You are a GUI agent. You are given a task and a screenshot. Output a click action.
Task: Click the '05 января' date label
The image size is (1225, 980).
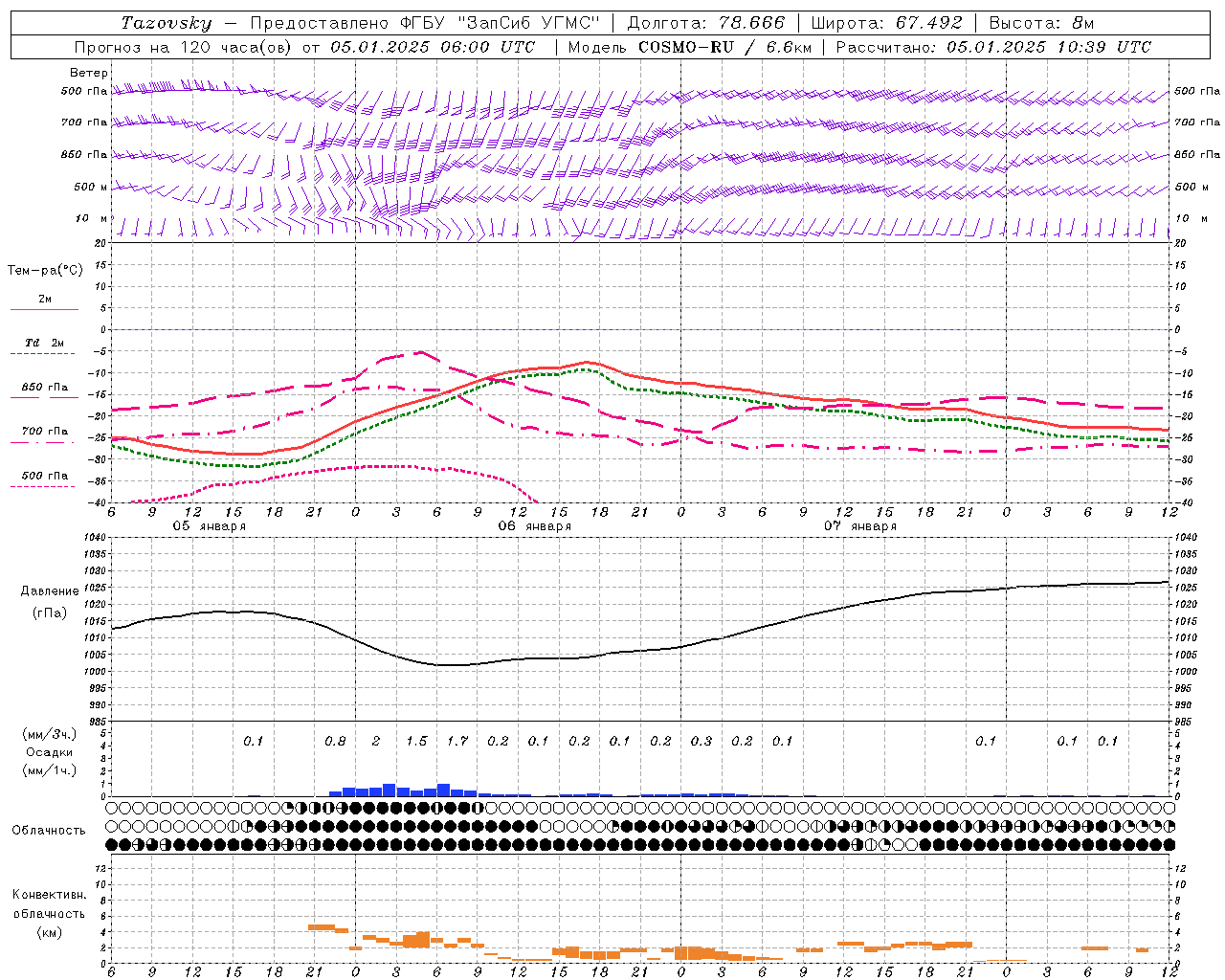pos(209,526)
